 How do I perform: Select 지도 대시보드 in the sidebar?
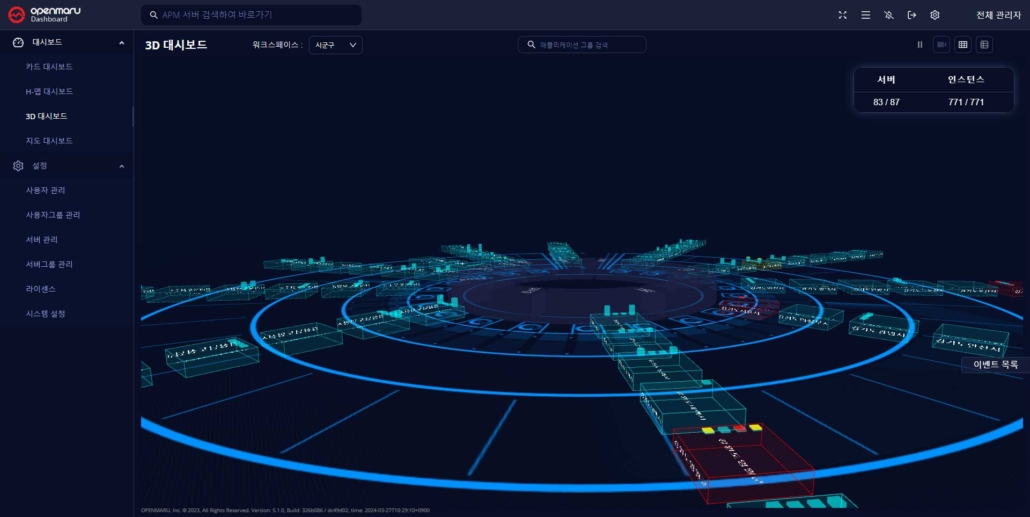49,141
